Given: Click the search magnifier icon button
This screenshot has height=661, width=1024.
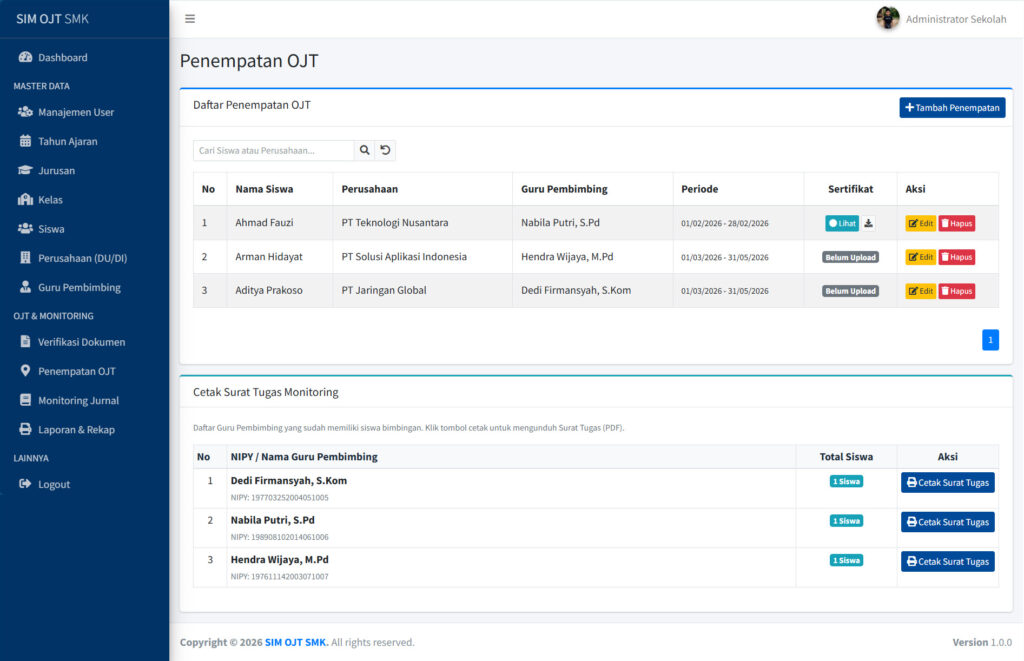Looking at the screenshot, I should coord(365,150).
